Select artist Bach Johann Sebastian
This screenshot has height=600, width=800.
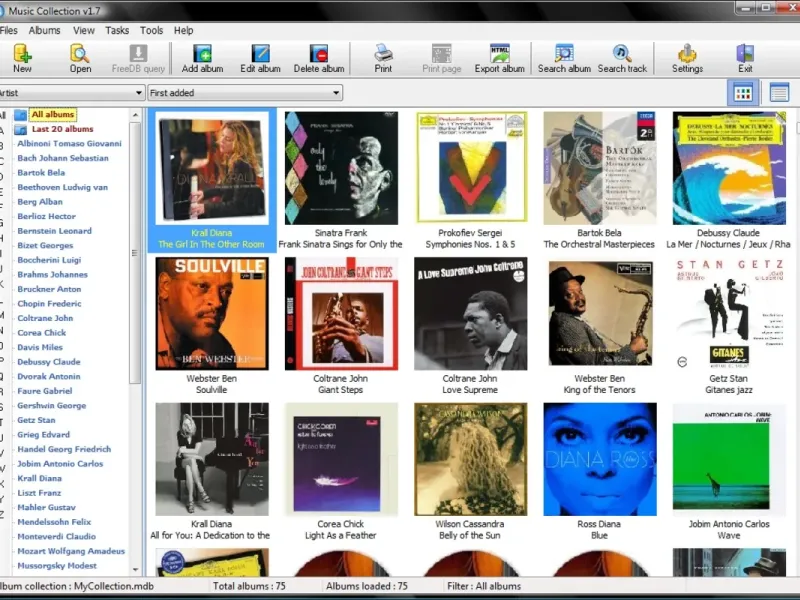tap(63, 158)
